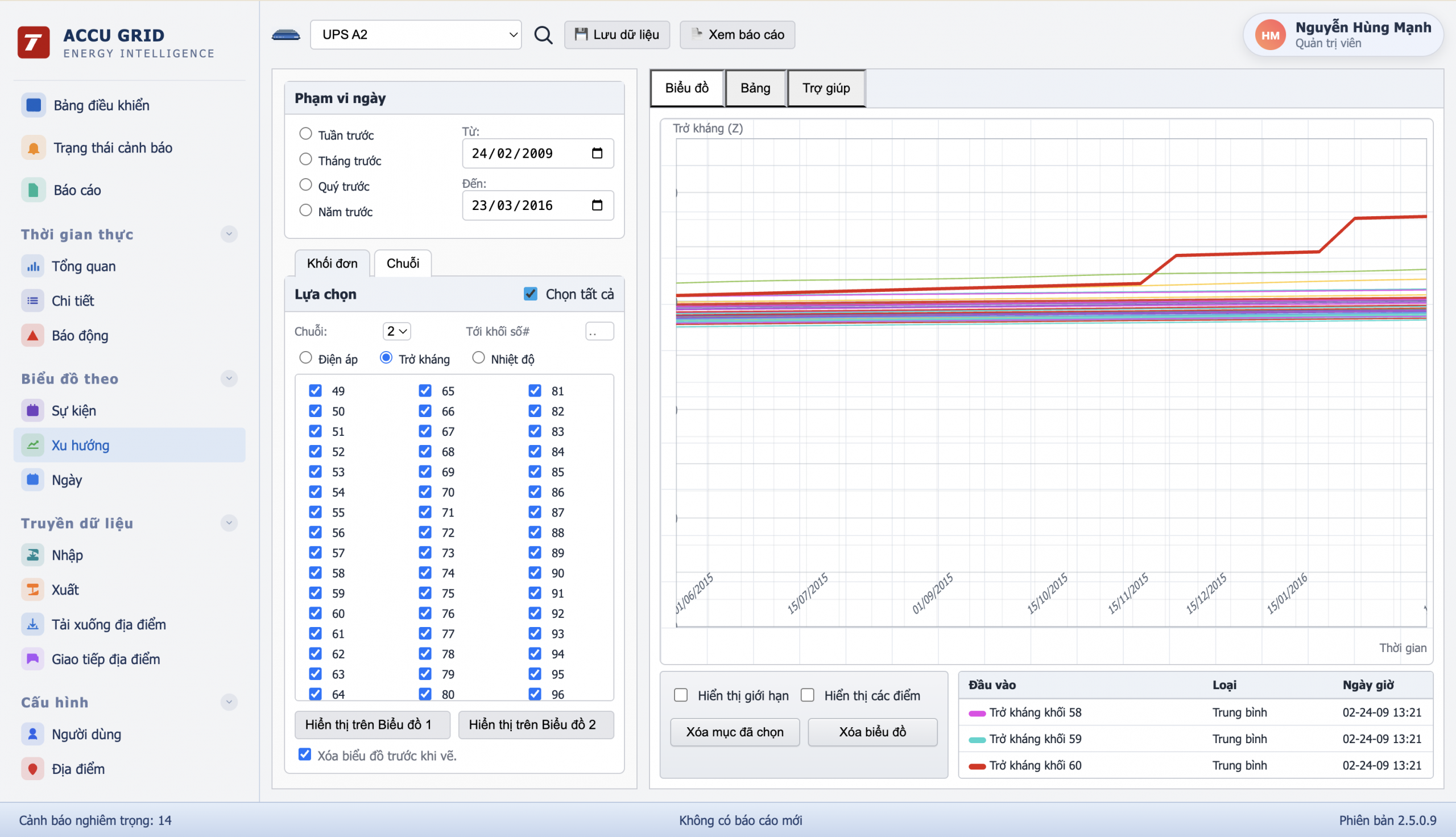Collapse the Thời gian thực section
The height and width of the screenshot is (837, 1456).
pyautogui.click(x=229, y=234)
